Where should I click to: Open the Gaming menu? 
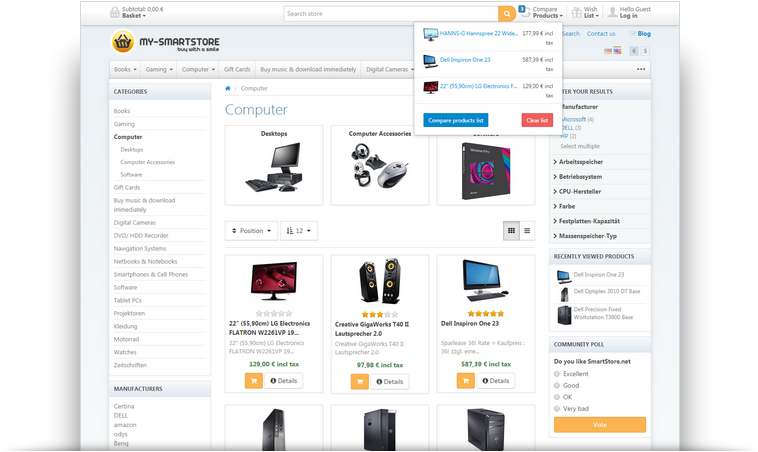point(159,69)
